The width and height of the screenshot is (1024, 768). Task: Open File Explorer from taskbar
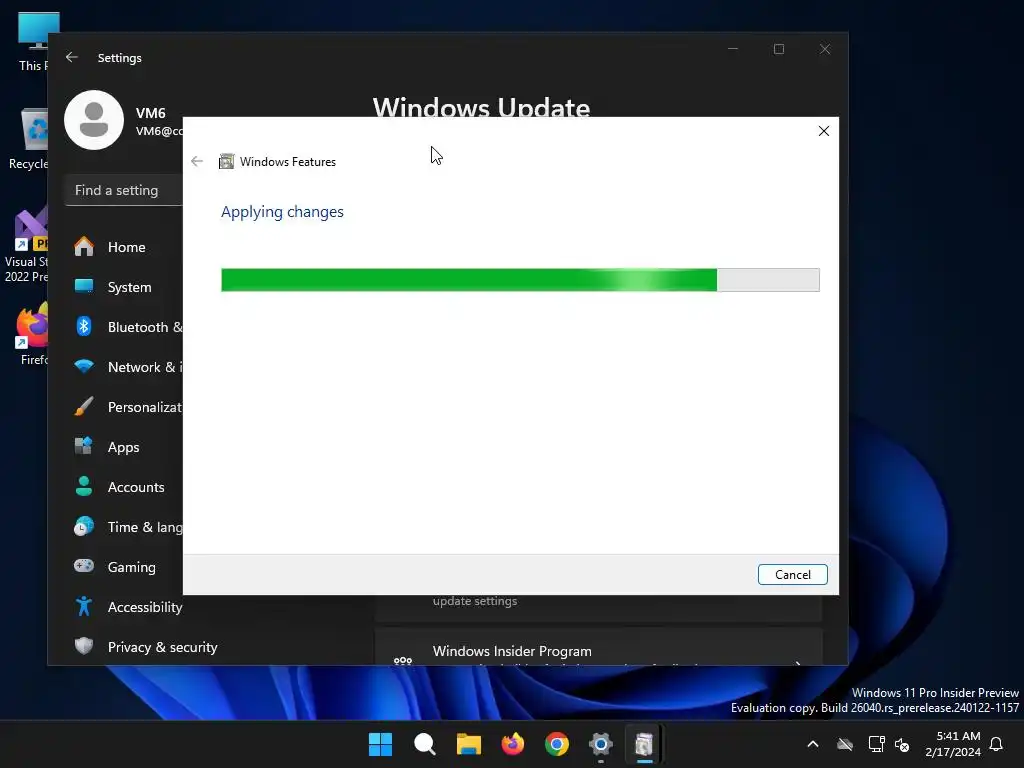468,744
